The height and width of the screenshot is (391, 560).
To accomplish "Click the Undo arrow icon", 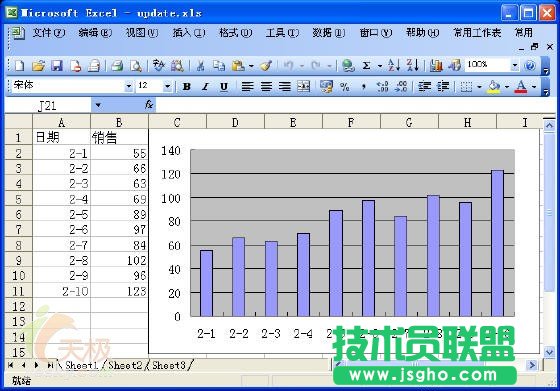I will 289,66.
